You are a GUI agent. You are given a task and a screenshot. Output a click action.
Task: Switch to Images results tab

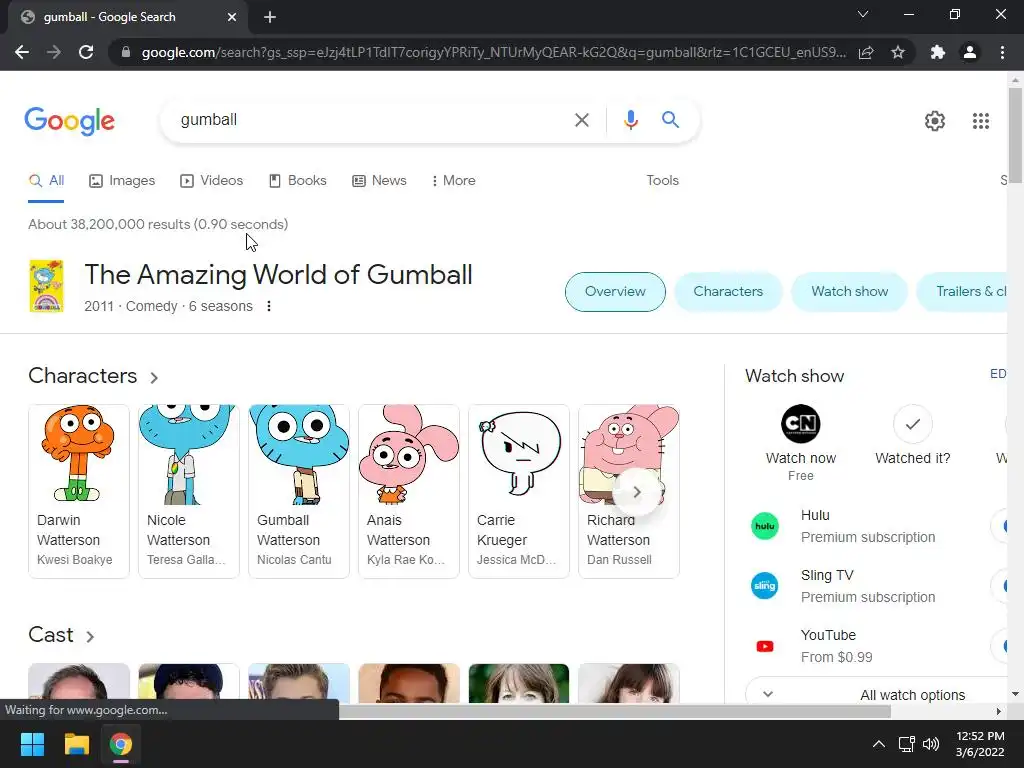coord(122,180)
